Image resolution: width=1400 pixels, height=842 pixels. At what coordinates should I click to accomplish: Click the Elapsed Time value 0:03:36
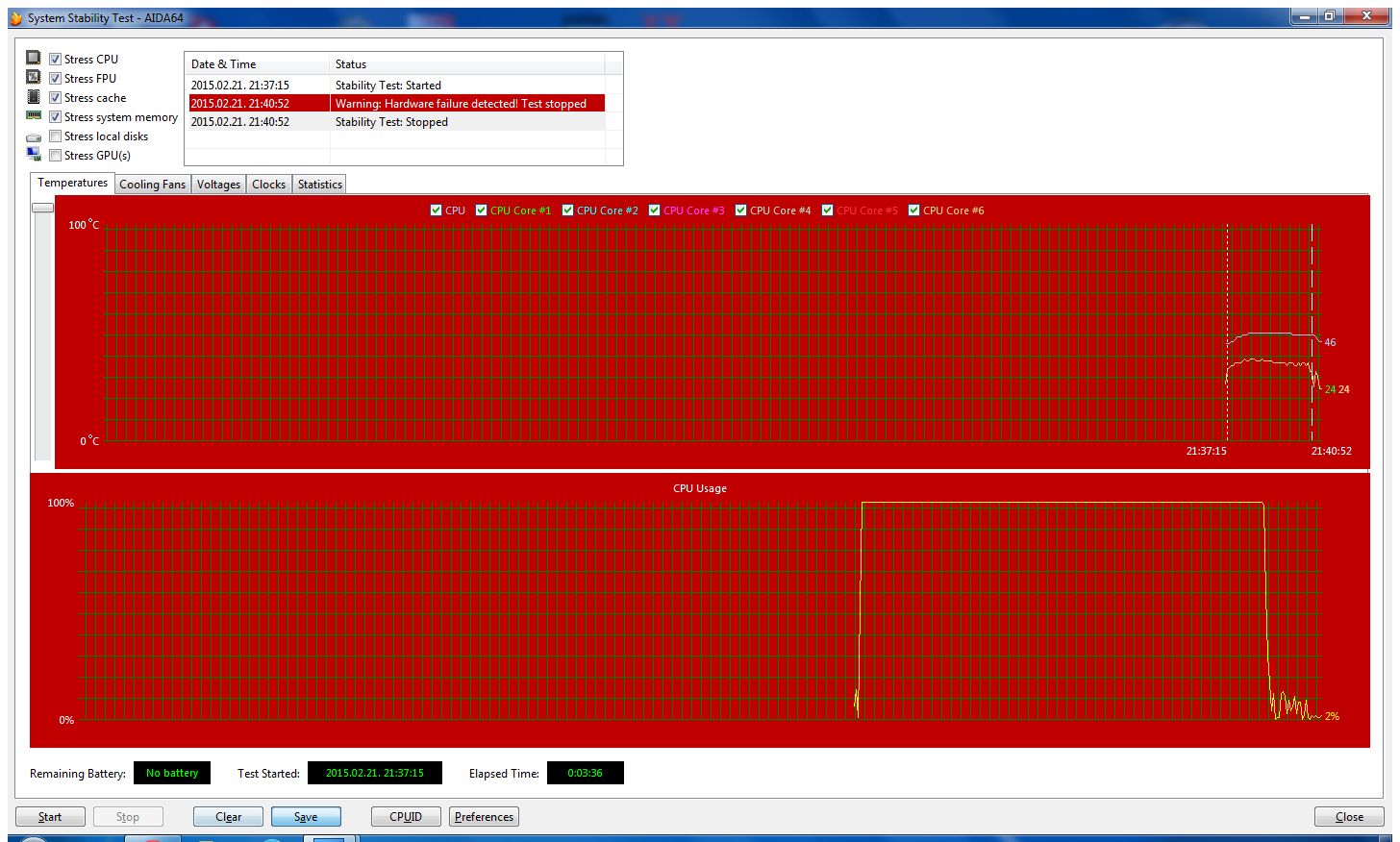586,773
